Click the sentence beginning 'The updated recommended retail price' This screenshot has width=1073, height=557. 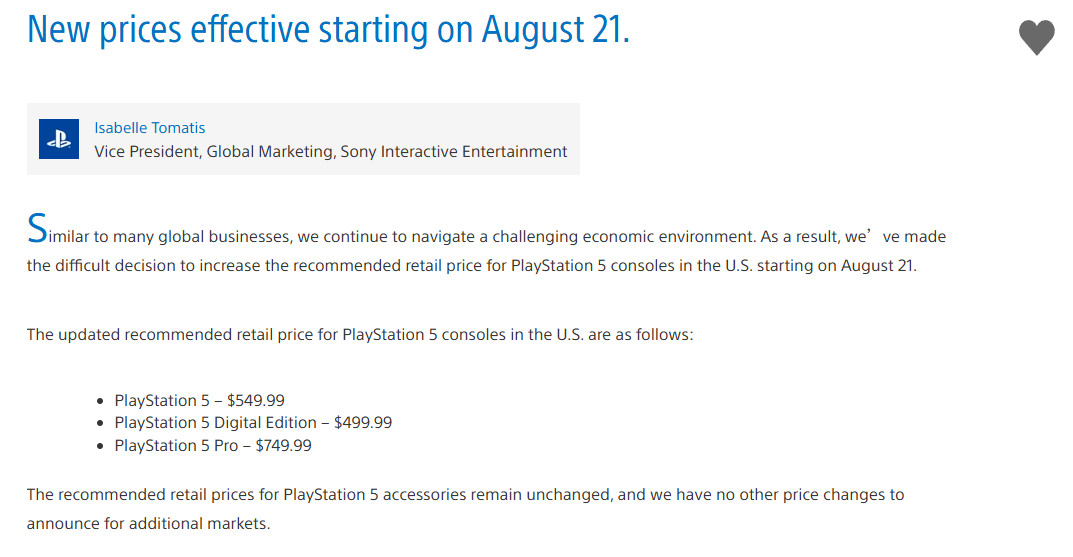click(360, 335)
